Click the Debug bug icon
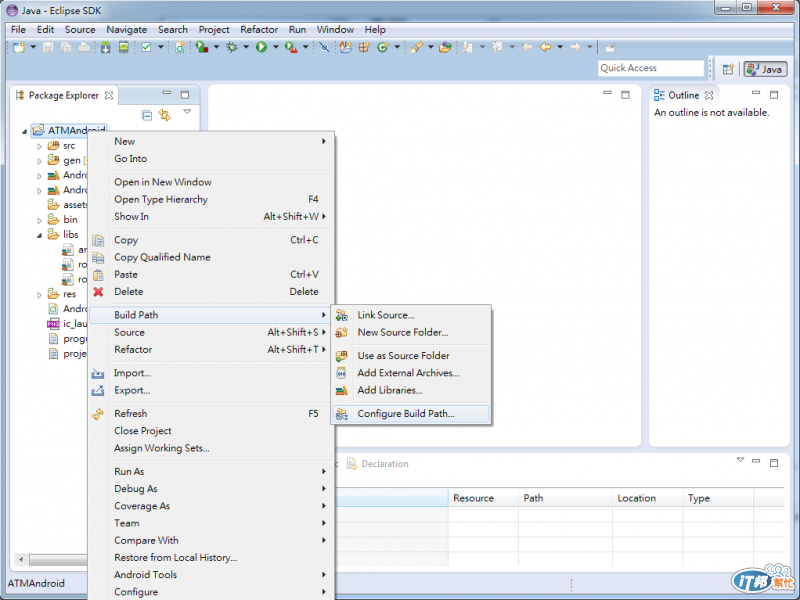Viewport: 800px width, 600px height. 232,47
